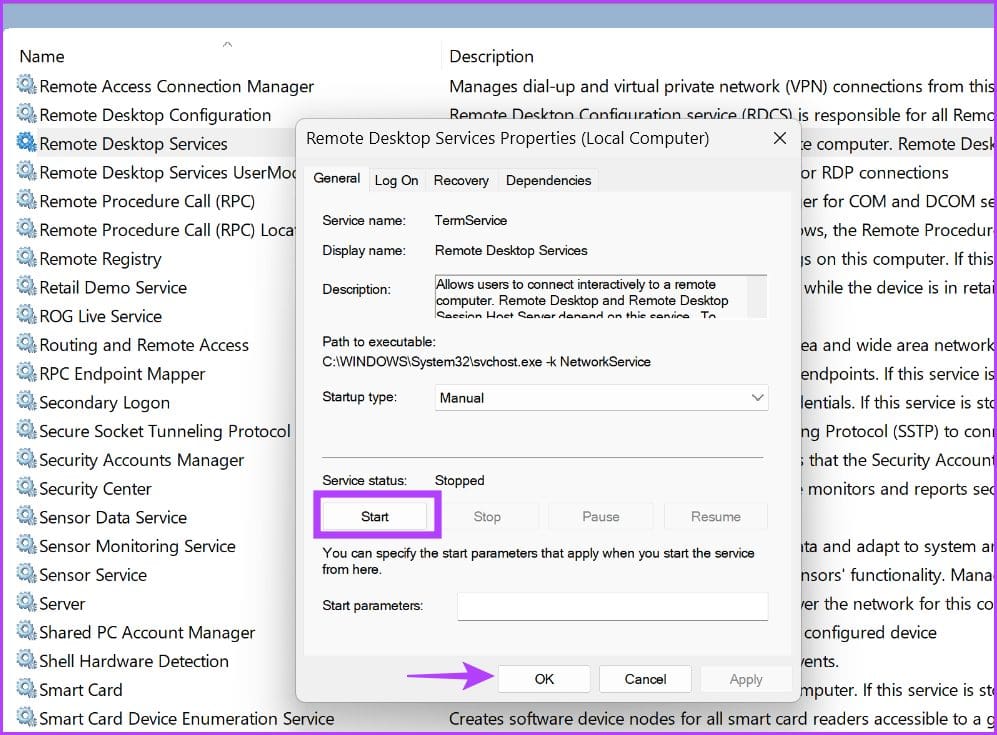The width and height of the screenshot is (997, 735).
Task: Click the TermService service name value
Action: pos(471,221)
